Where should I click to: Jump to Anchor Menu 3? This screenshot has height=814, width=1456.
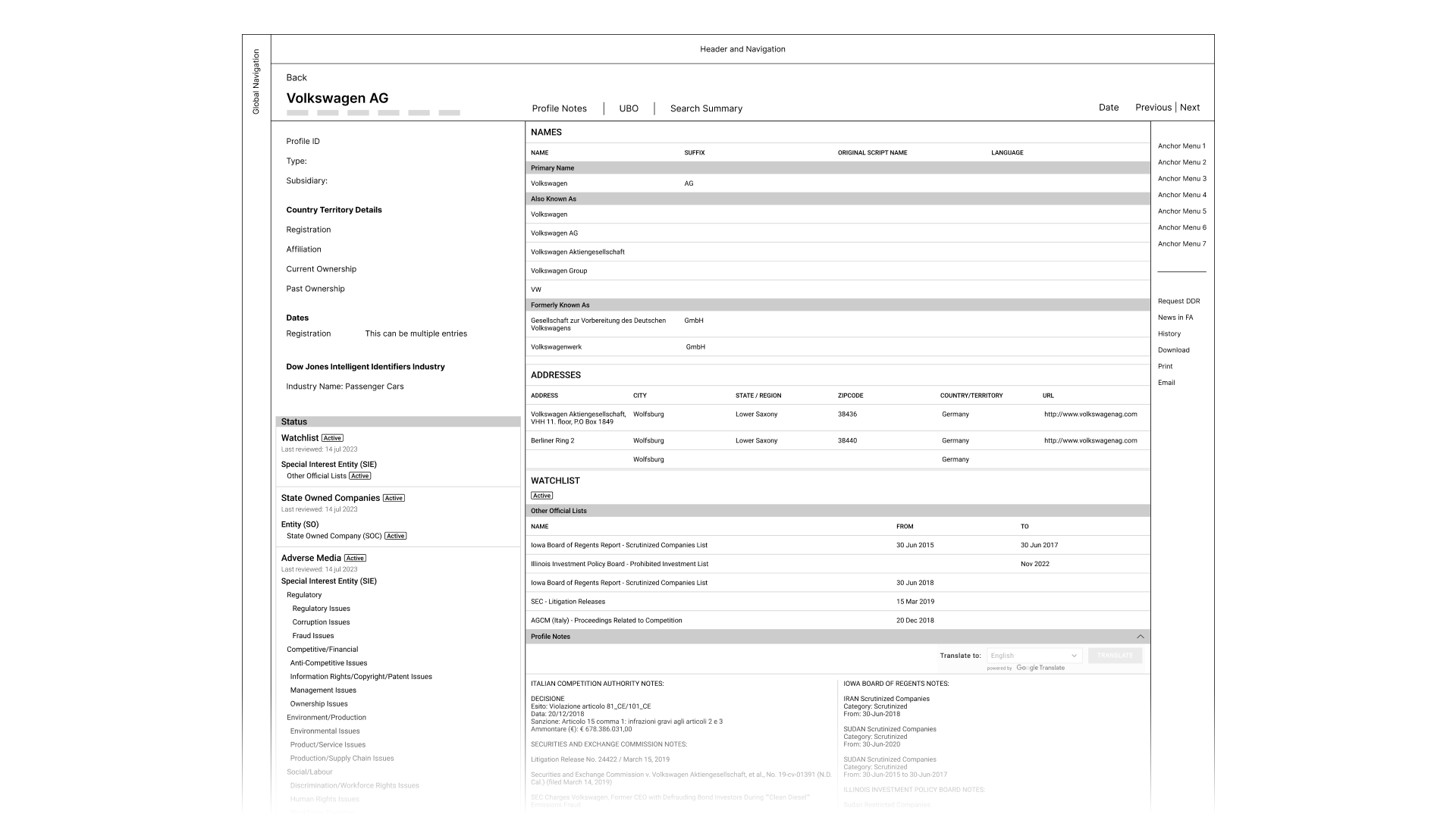pyautogui.click(x=1181, y=179)
